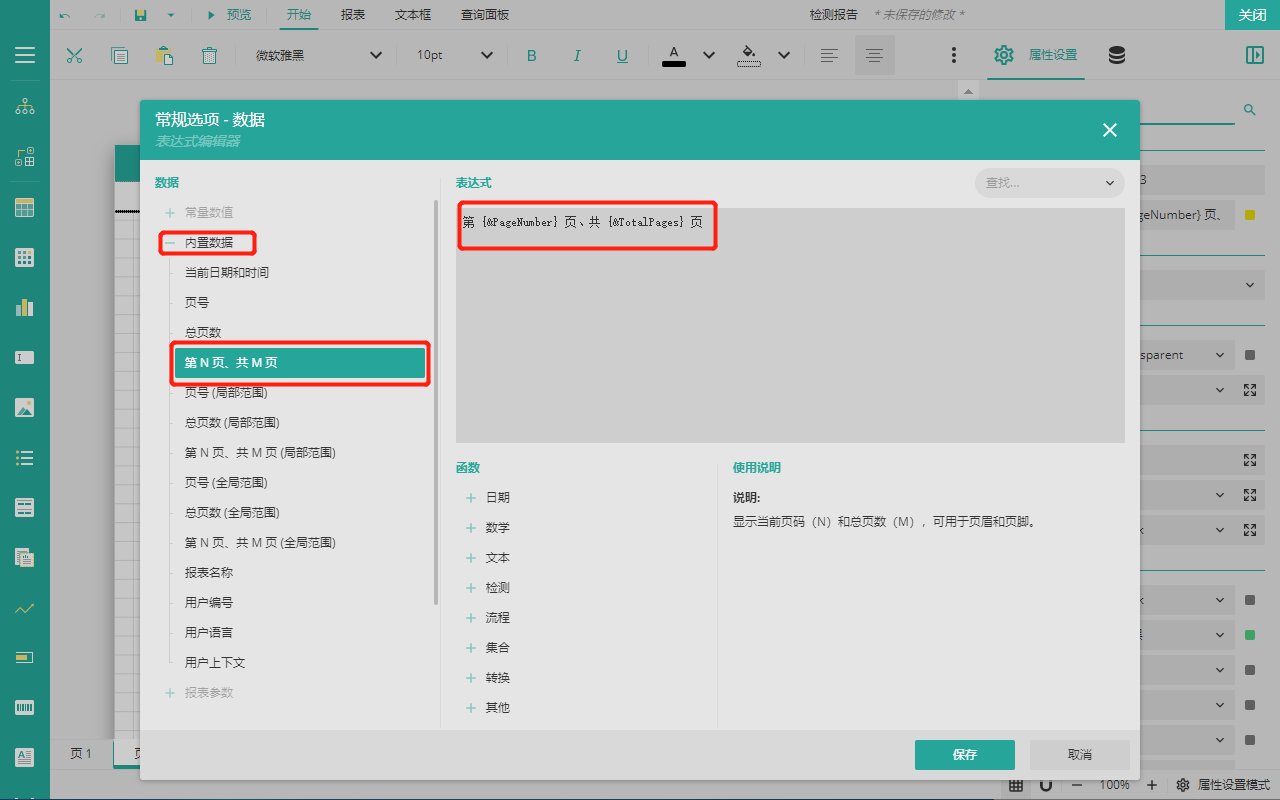Image resolution: width=1280 pixels, height=800 pixels.
Task: Select the chart tool in sidebar
Action: [x=25, y=307]
